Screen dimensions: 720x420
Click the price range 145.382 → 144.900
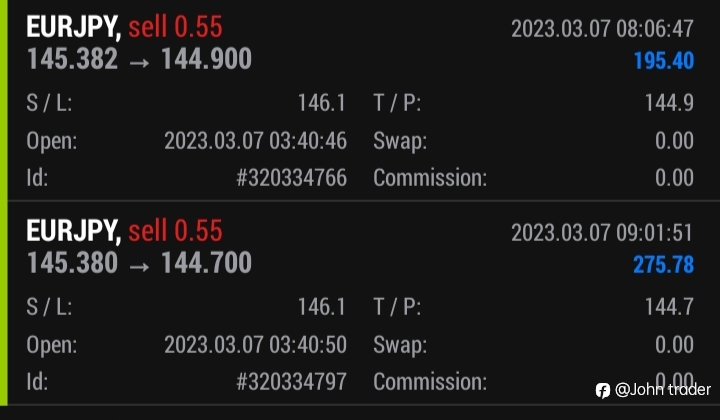click(x=139, y=59)
